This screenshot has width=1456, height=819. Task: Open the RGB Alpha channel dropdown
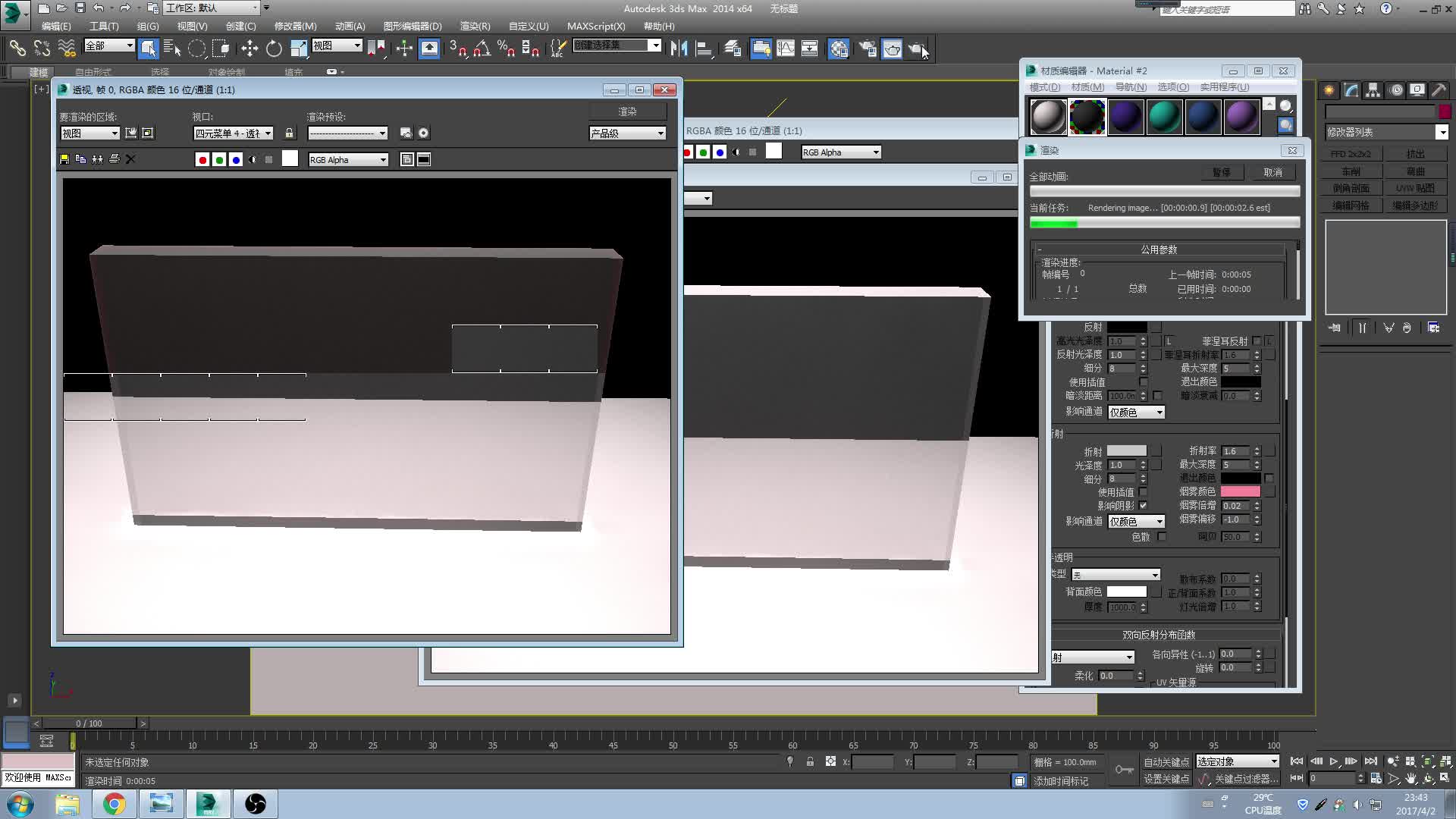click(x=348, y=160)
